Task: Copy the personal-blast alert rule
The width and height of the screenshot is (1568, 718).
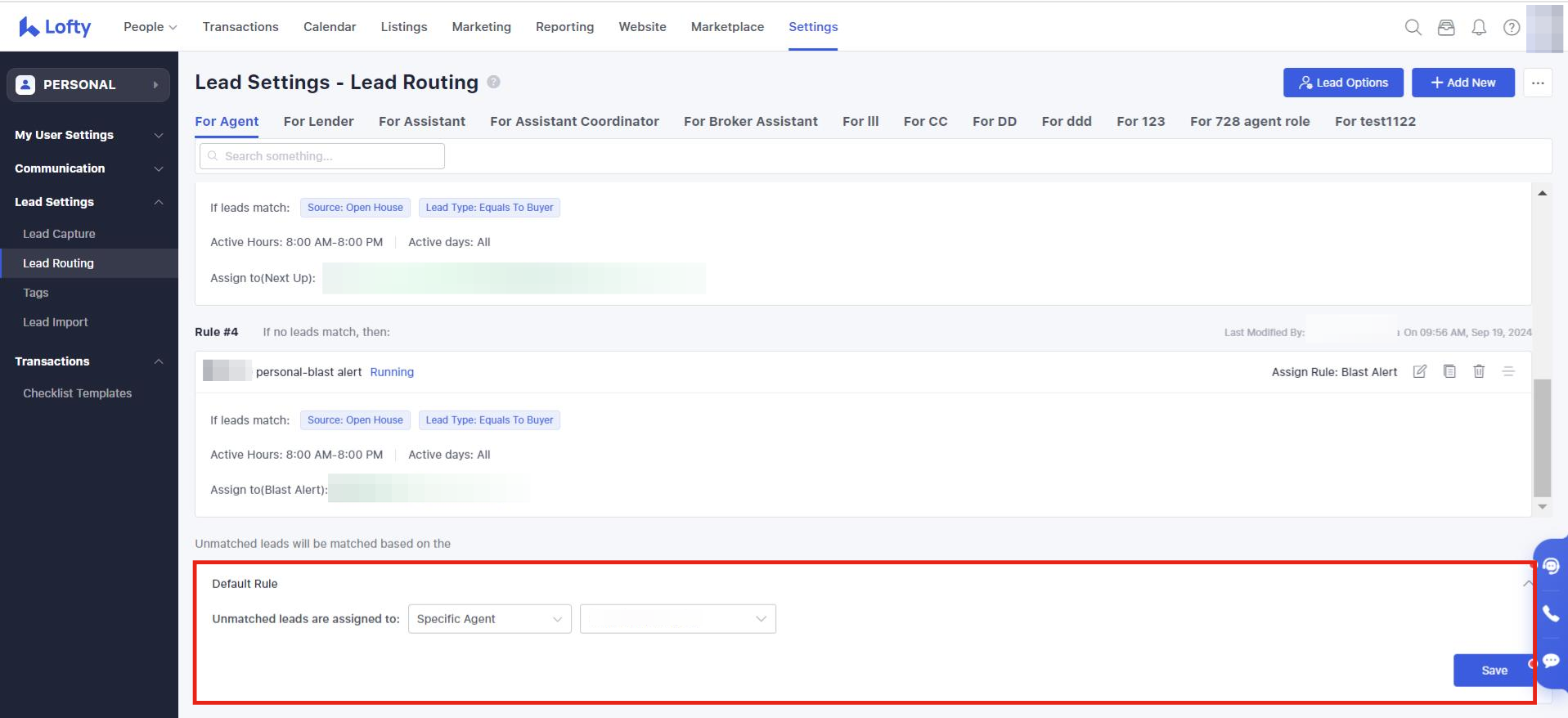Action: (1449, 371)
